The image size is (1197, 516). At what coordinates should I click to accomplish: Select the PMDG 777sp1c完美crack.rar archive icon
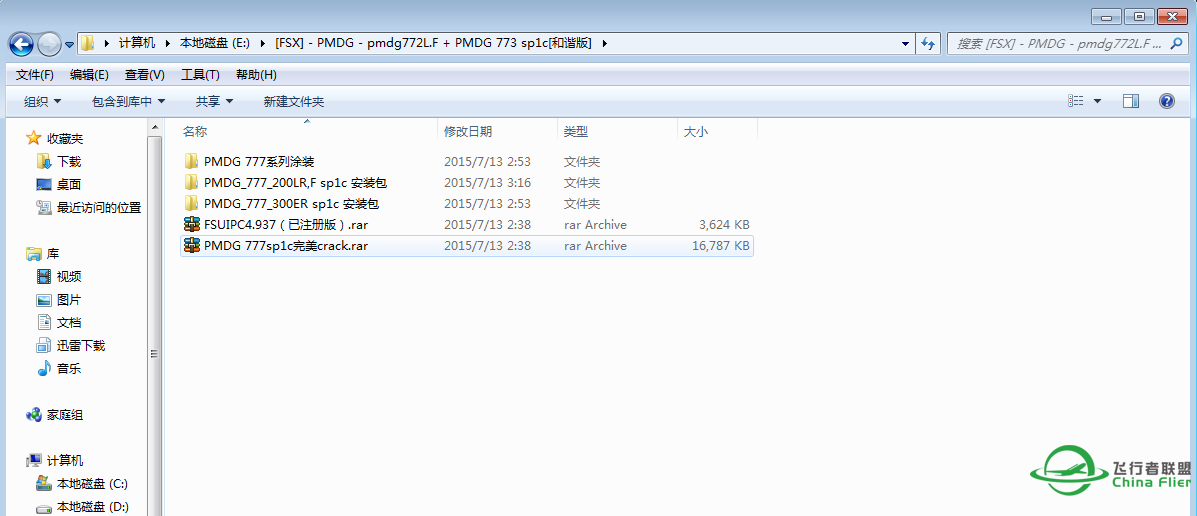[x=192, y=246]
